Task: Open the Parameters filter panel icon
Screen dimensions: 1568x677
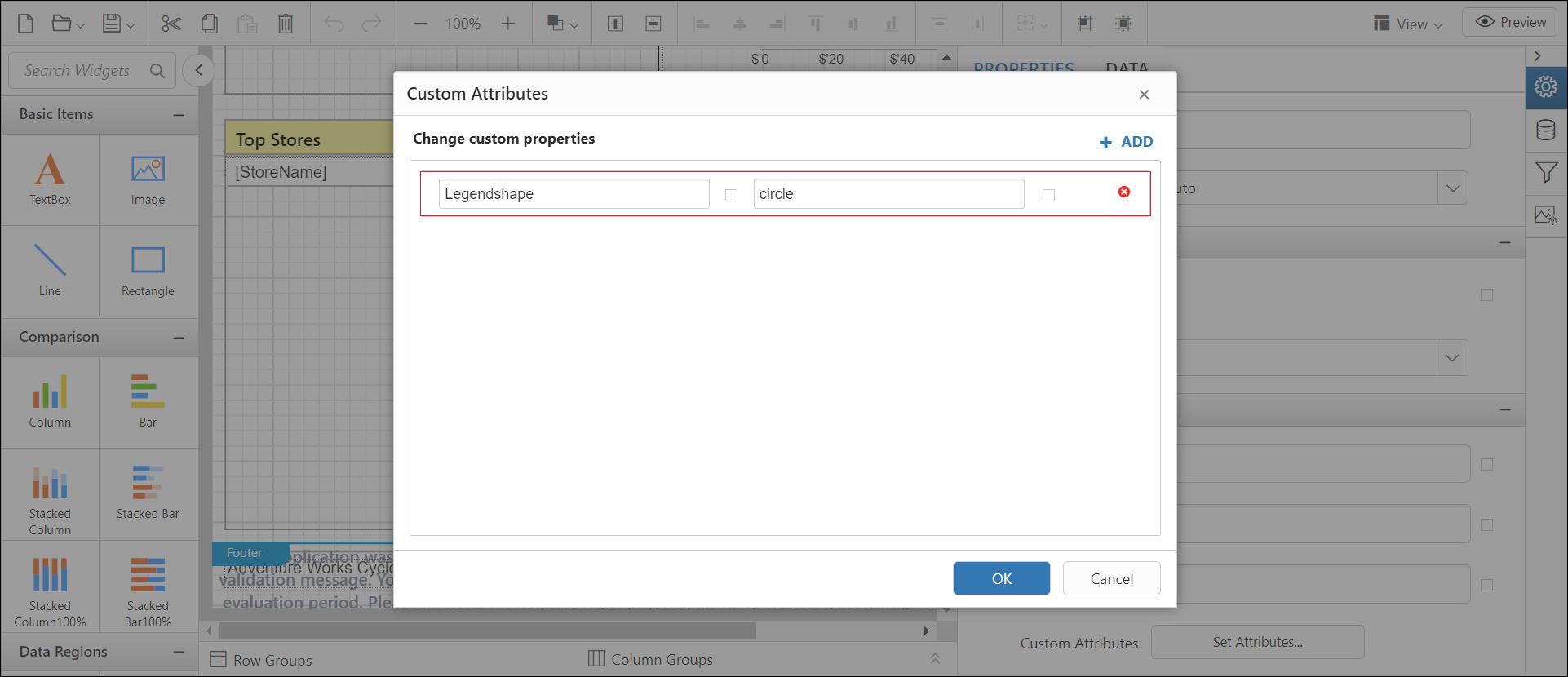Action: [1546, 172]
